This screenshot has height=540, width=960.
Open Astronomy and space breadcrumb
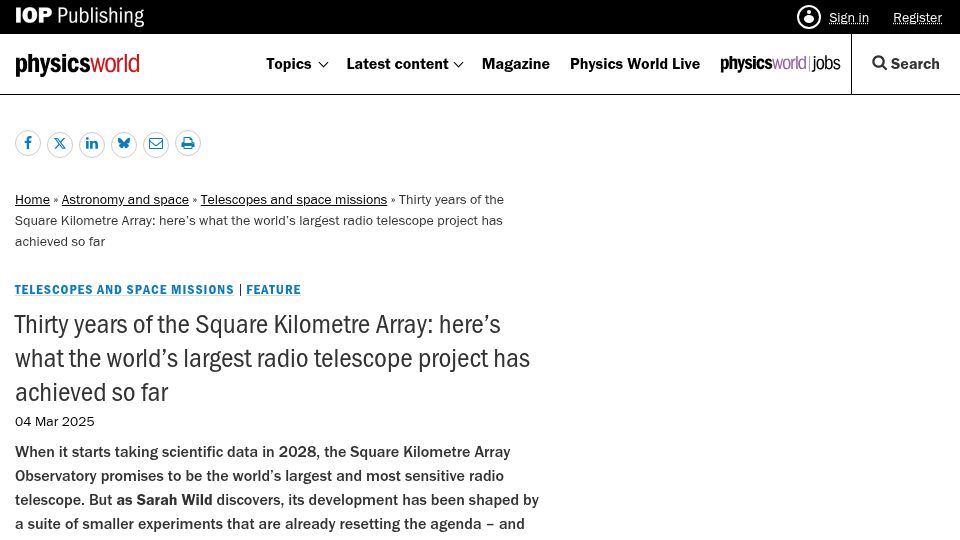pos(125,200)
